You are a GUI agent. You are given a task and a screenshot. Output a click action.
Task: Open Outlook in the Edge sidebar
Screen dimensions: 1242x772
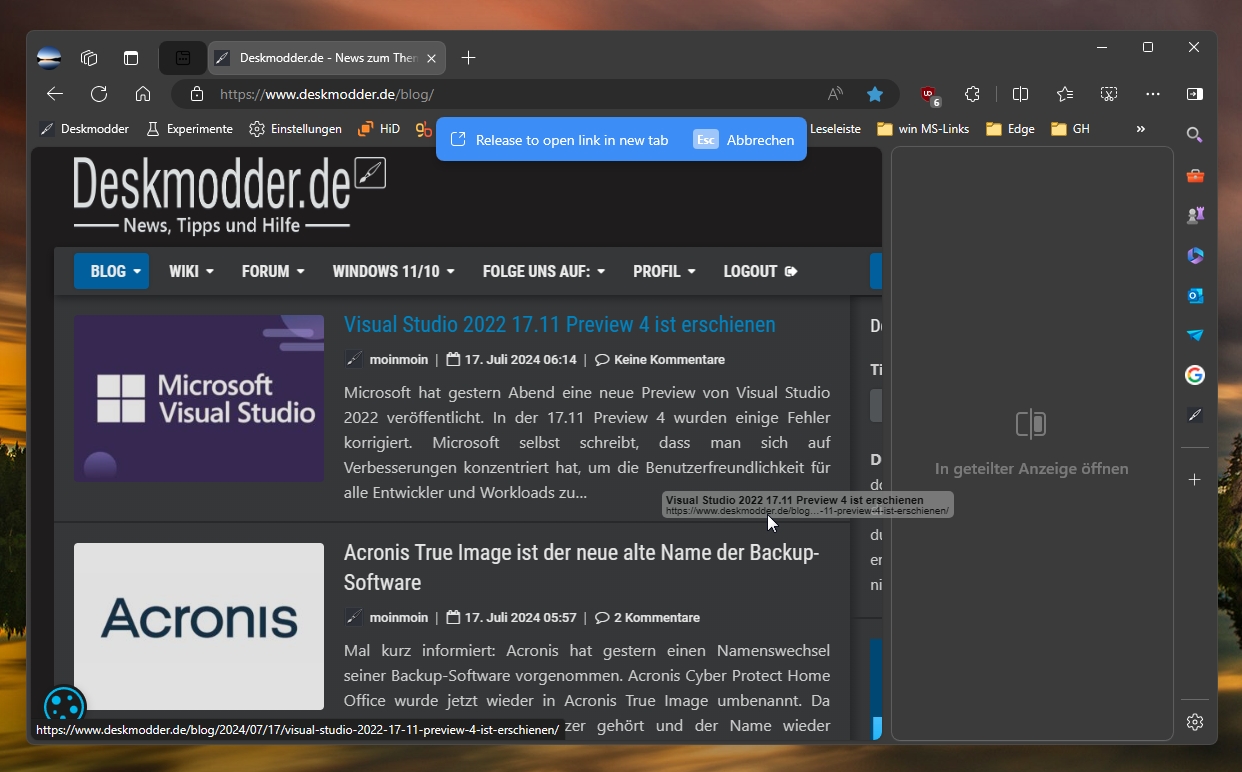(x=1195, y=295)
